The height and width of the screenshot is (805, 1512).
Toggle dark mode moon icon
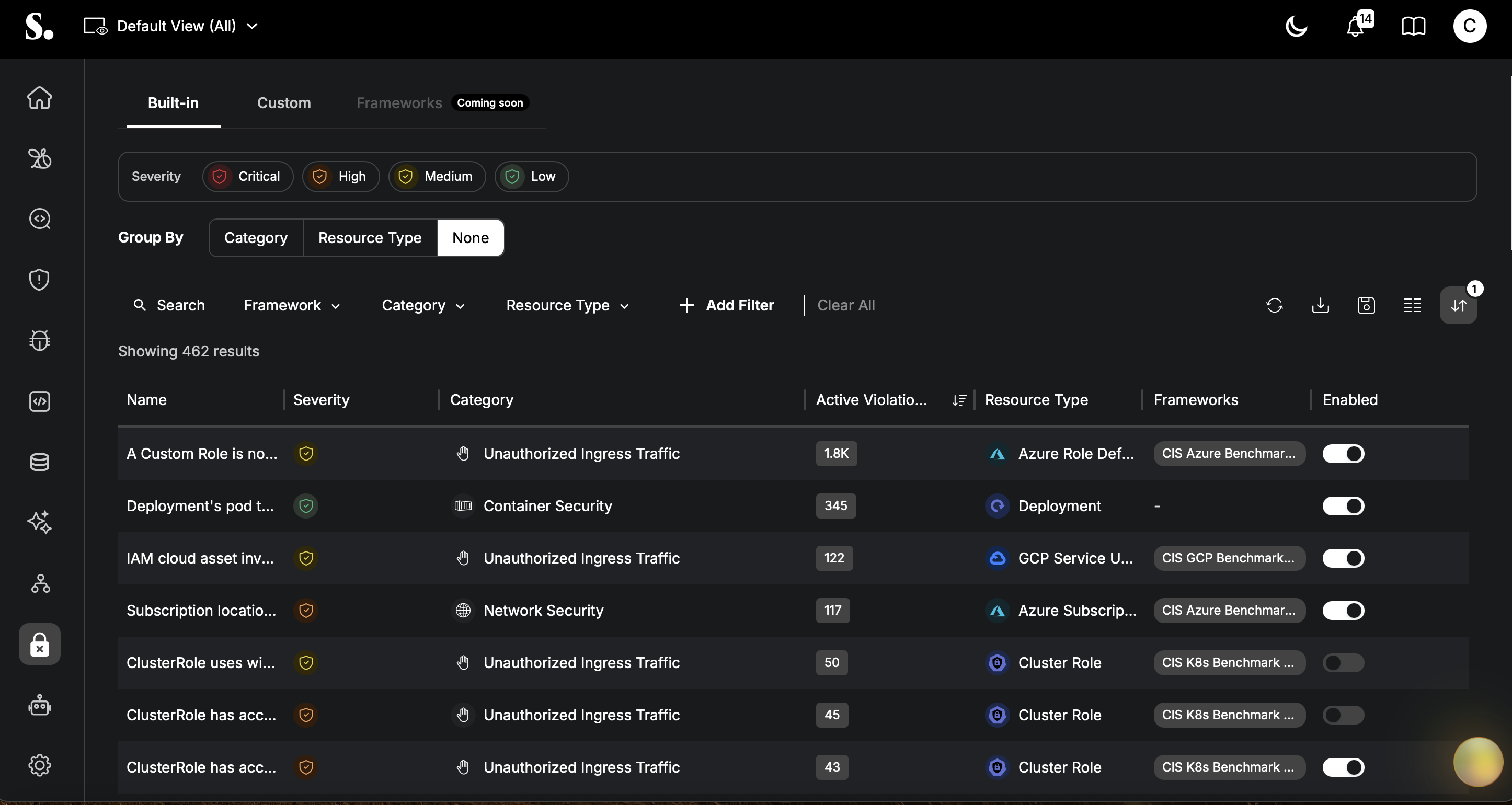tap(1296, 27)
